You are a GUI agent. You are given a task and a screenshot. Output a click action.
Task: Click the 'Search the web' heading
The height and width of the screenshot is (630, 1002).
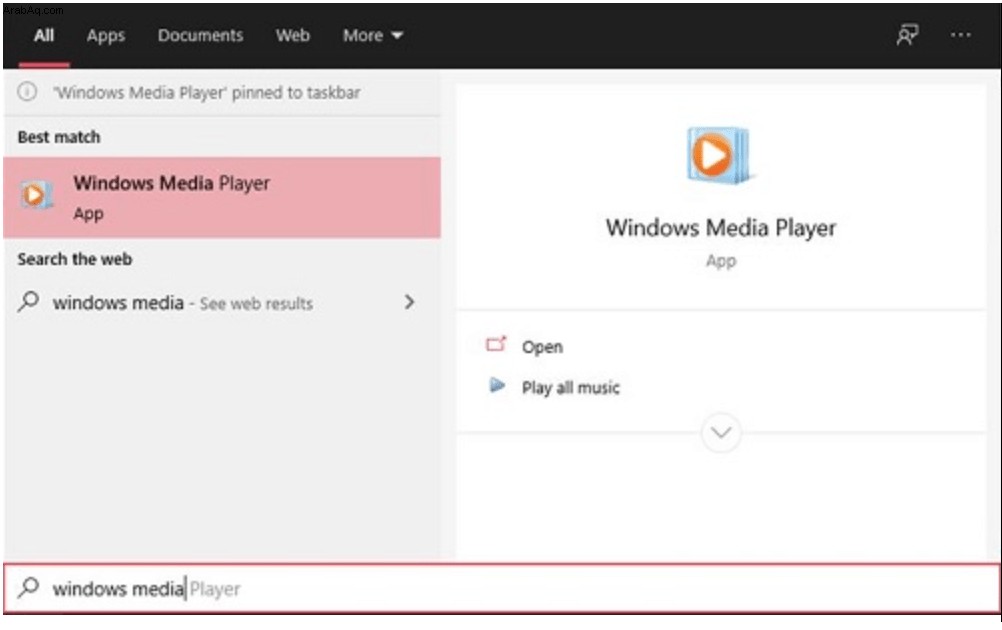click(75, 259)
